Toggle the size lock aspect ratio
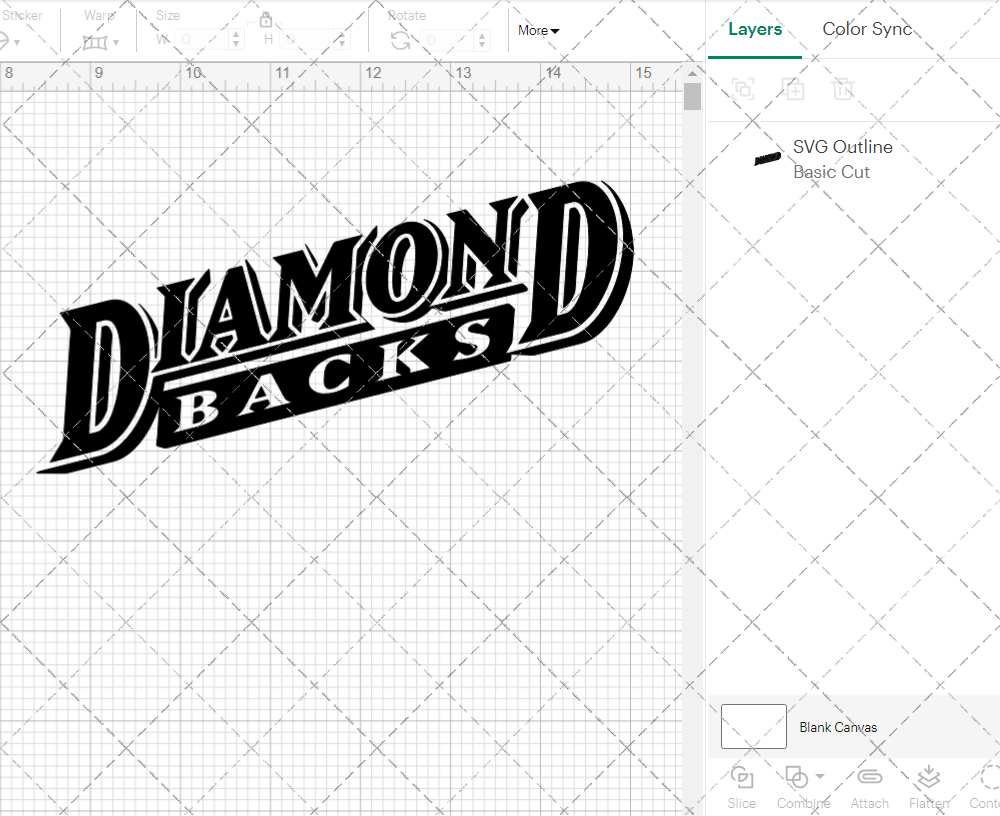The width and height of the screenshot is (1000, 816). 265,20
